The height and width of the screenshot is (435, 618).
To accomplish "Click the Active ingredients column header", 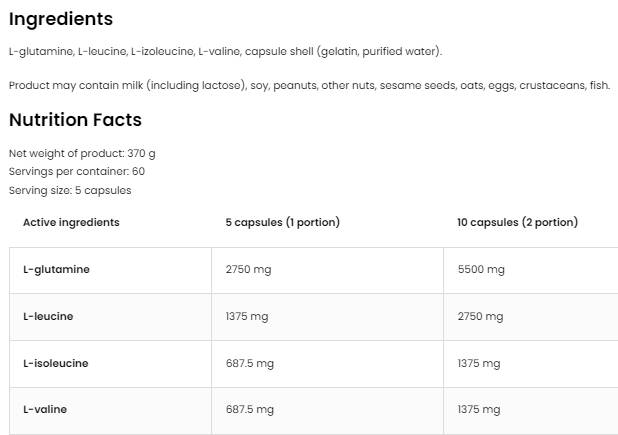I will [x=71, y=222].
